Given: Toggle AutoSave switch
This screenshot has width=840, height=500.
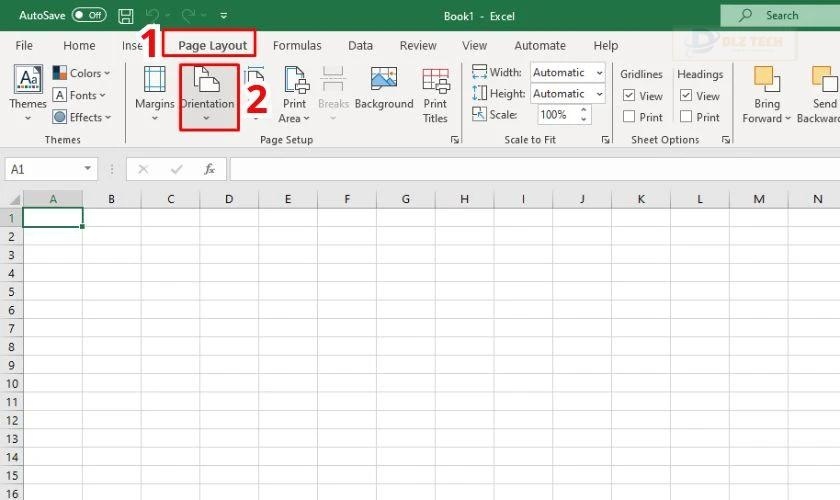Looking at the screenshot, I should (x=90, y=16).
